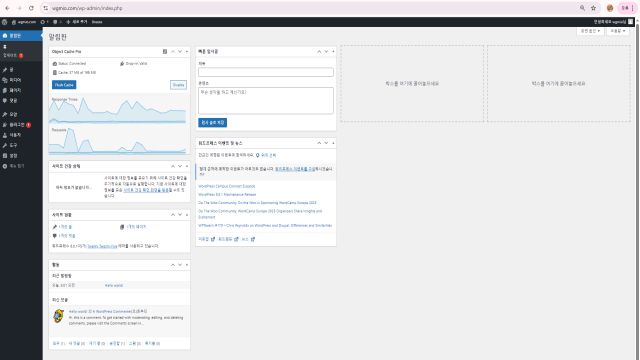640x360 pixels.
Task: Open the Help dropdown tab
Action: 618,31
